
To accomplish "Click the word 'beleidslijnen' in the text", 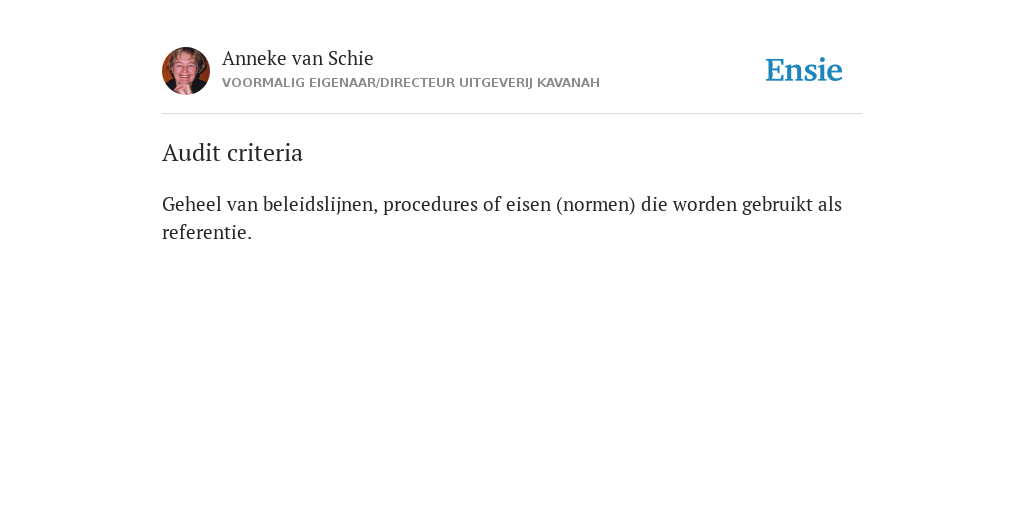I will pos(320,204).
